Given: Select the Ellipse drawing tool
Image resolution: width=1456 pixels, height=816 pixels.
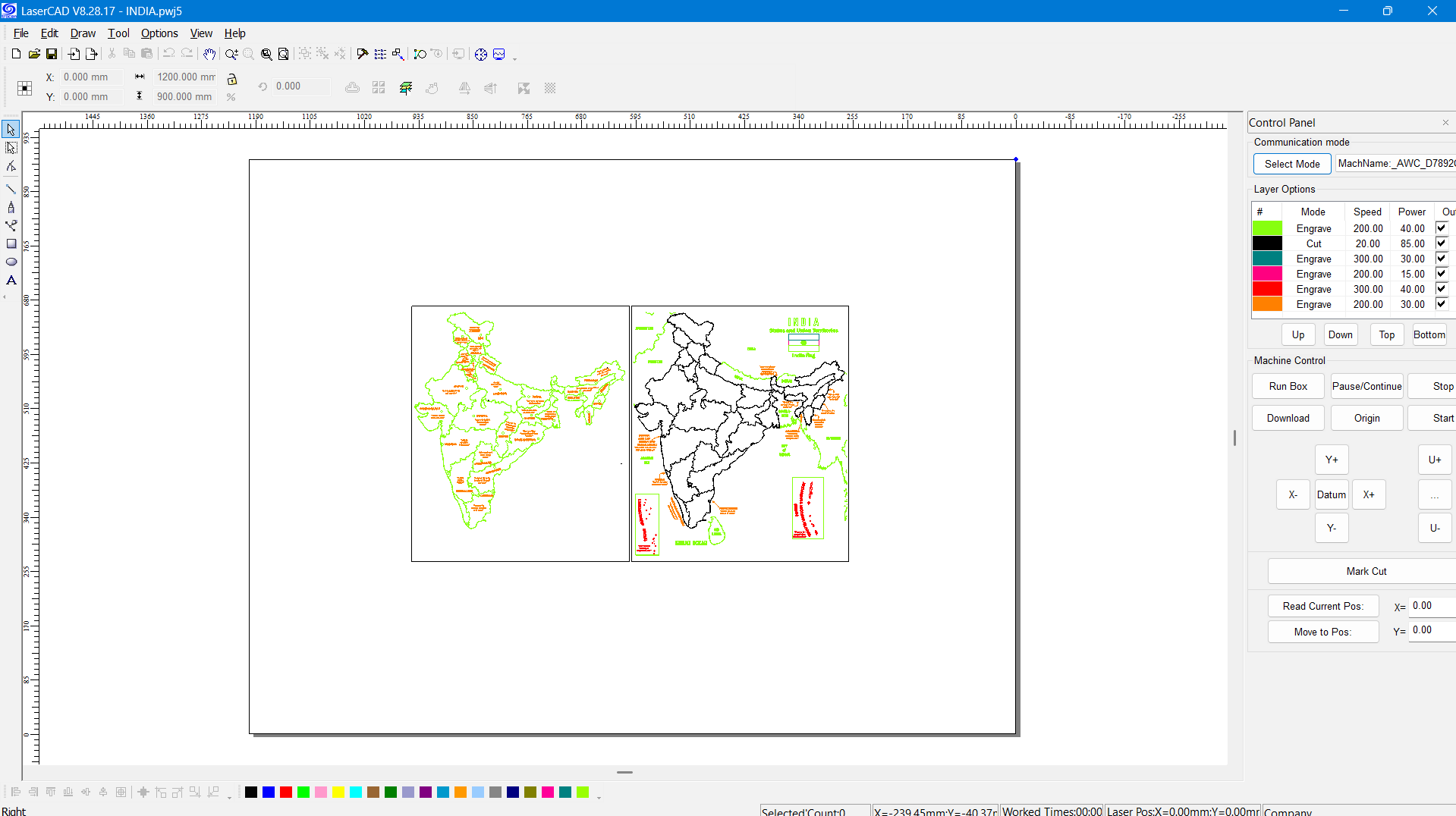Looking at the screenshot, I should tap(11, 262).
